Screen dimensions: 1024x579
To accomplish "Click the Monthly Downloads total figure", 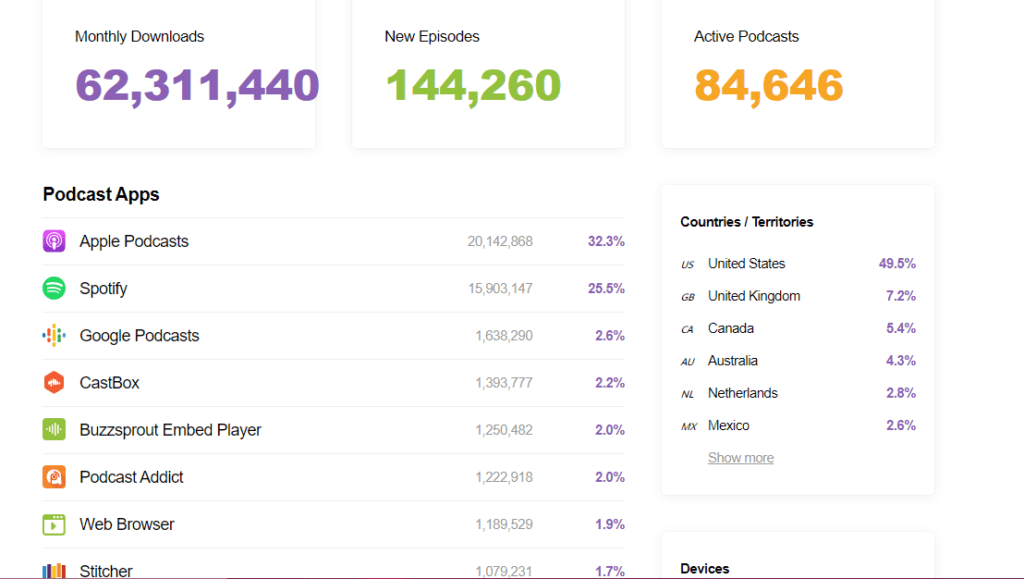I will tap(196, 85).
